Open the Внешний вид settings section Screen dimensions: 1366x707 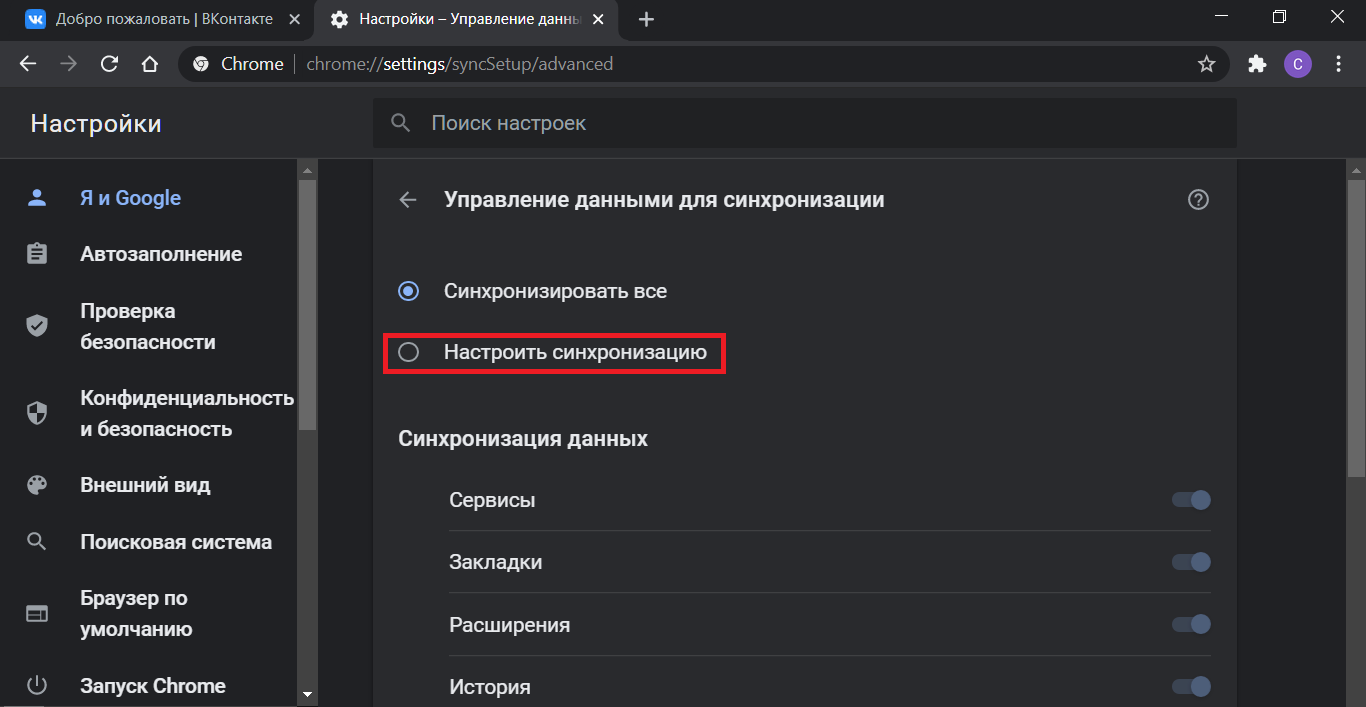[x=145, y=485]
